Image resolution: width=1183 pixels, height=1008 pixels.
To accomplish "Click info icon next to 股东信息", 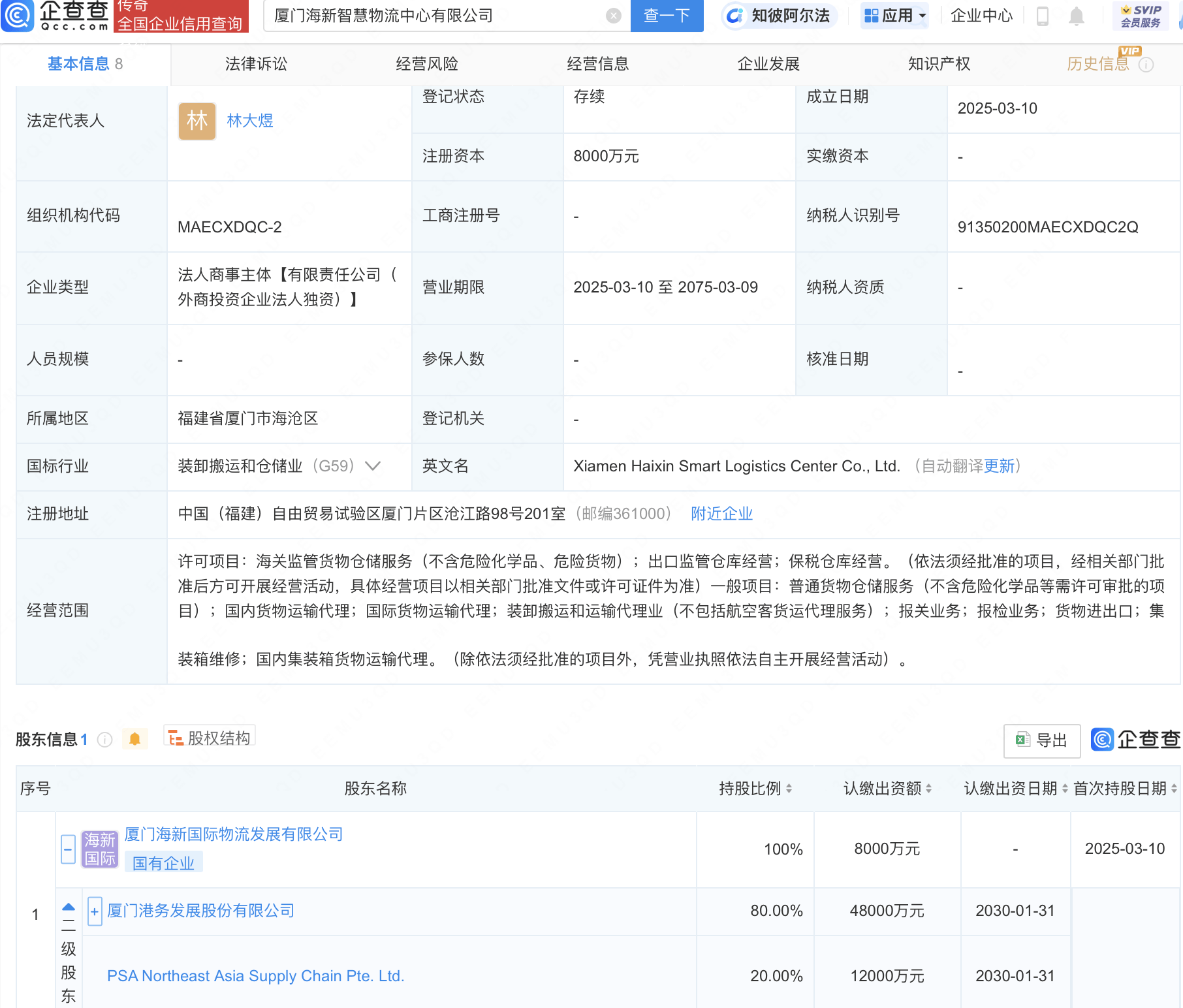I will [104, 739].
